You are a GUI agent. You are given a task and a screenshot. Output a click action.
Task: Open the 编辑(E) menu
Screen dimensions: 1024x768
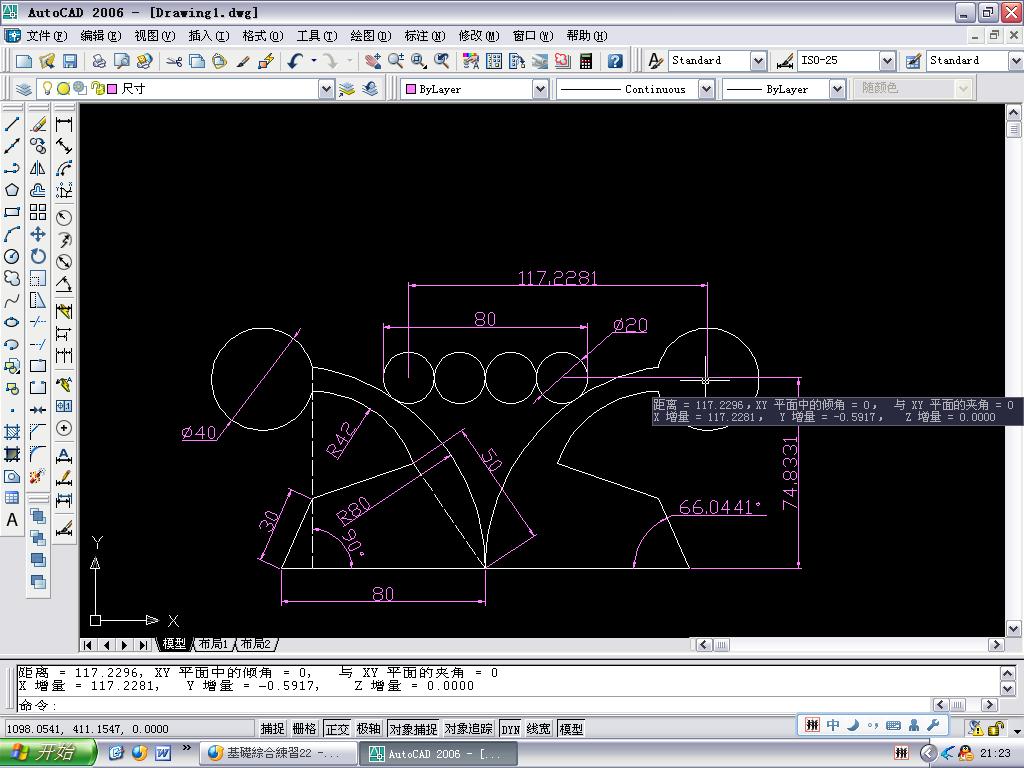101,36
